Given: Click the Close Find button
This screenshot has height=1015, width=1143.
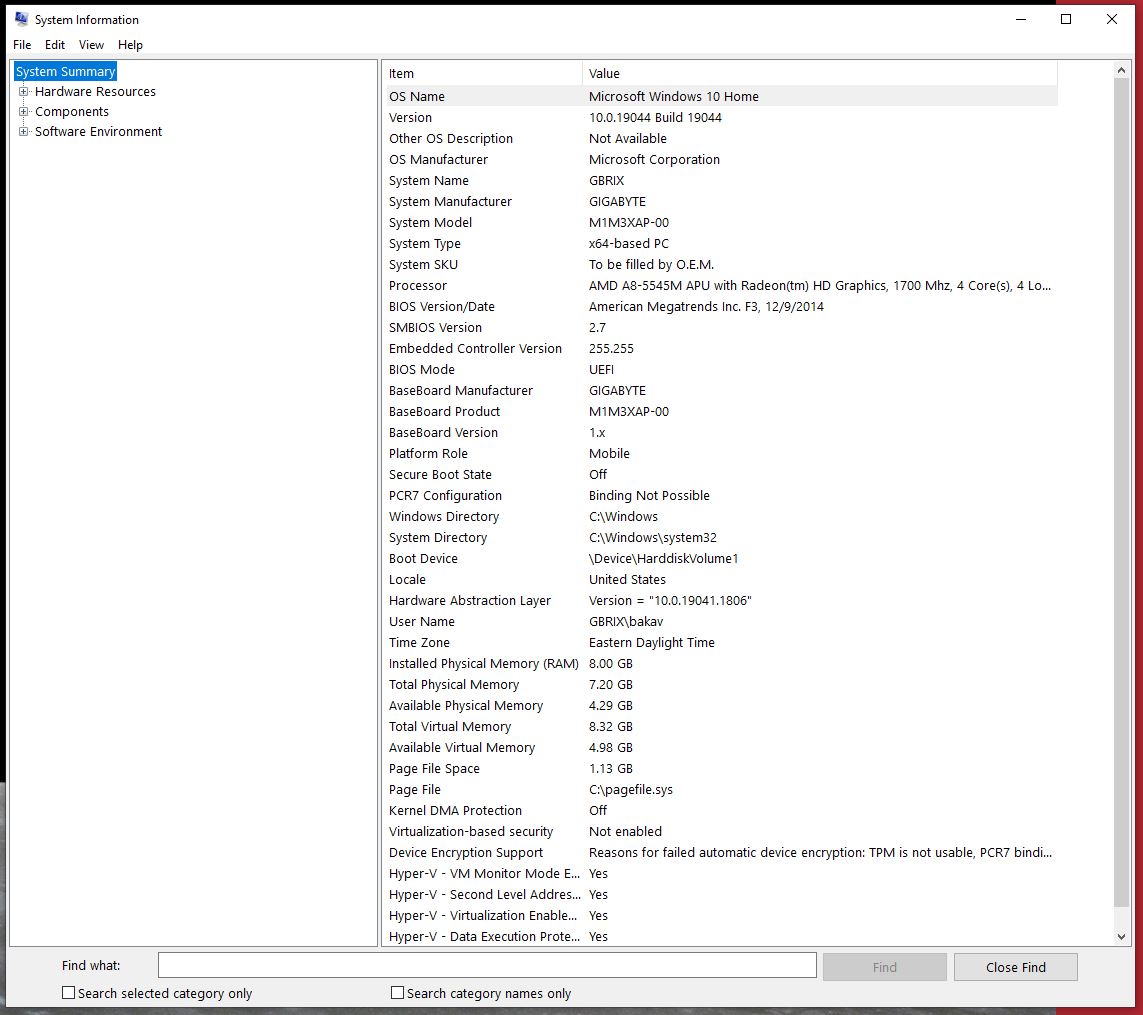Looking at the screenshot, I should pyautogui.click(x=1015, y=967).
